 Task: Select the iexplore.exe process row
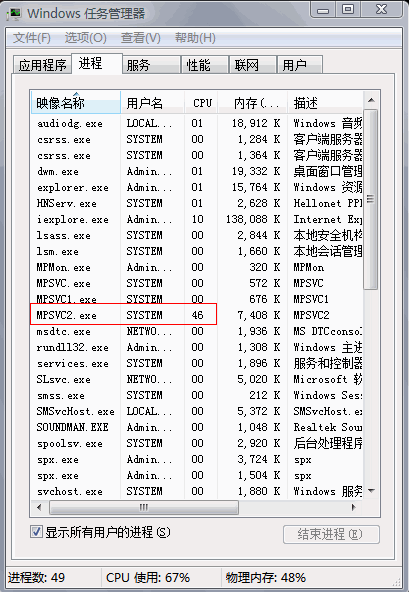point(196,219)
